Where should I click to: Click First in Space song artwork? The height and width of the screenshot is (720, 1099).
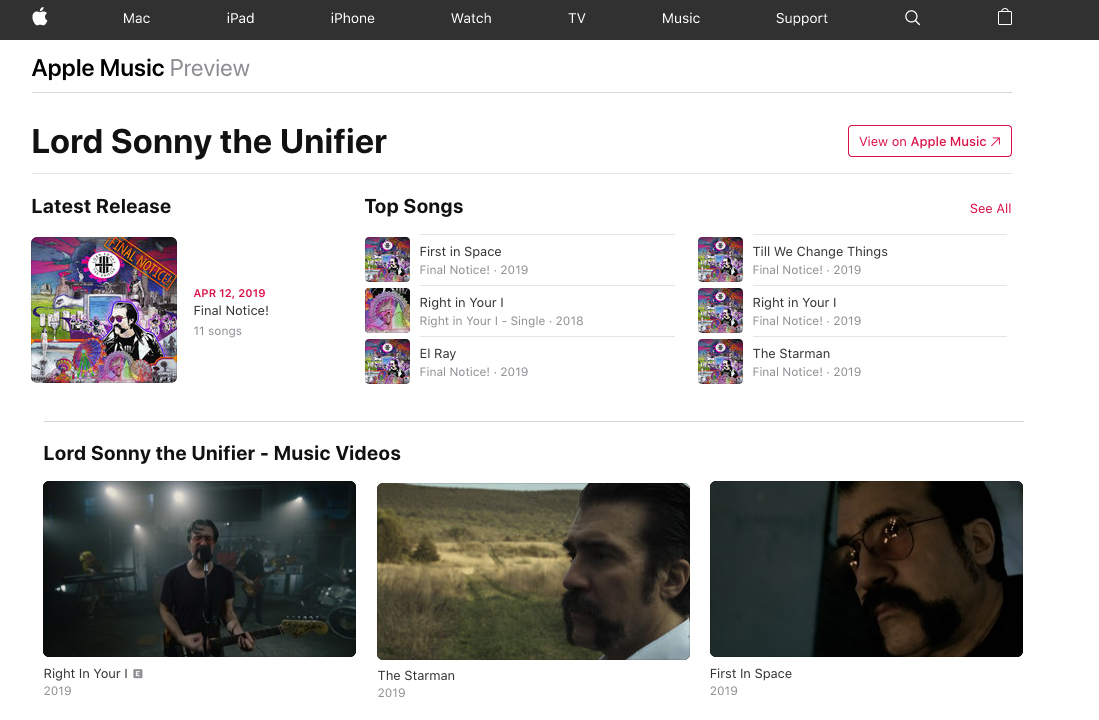tap(387, 259)
